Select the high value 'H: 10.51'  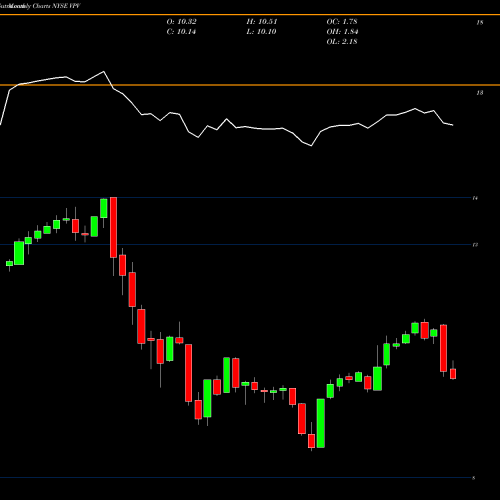coord(262,22)
